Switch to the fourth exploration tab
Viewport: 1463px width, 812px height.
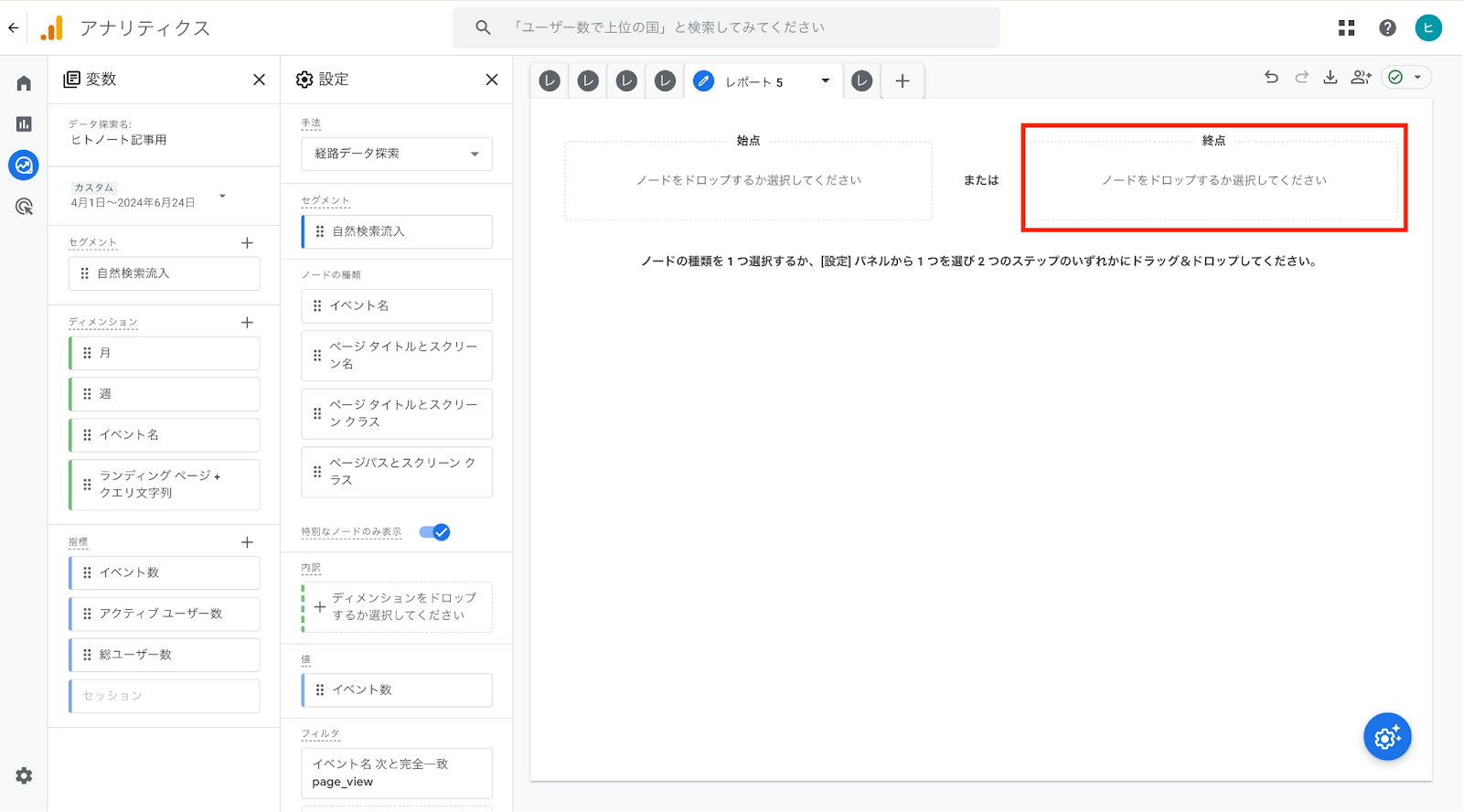point(665,81)
